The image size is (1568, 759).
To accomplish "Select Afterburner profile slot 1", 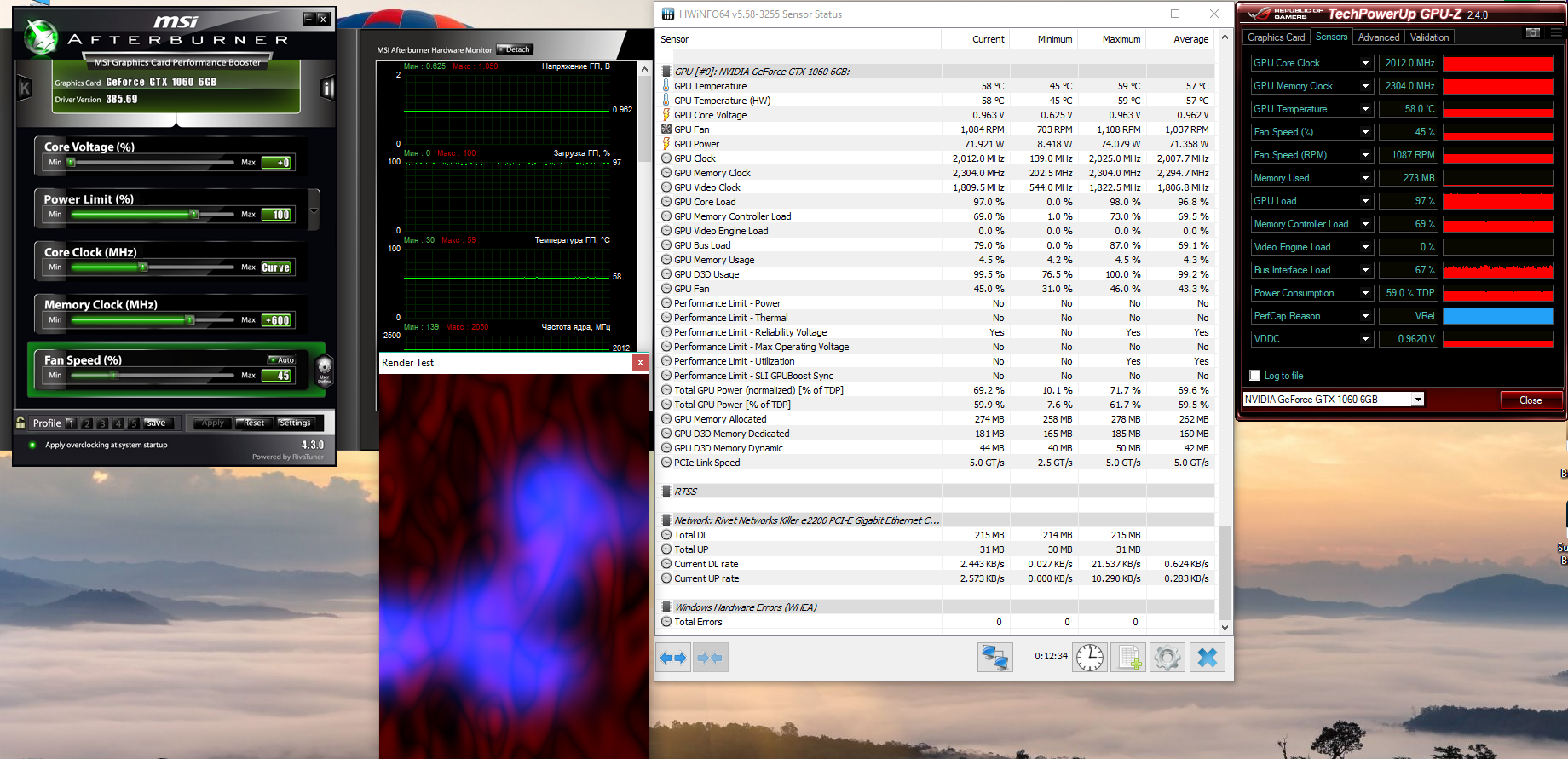I will click(x=71, y=423).
